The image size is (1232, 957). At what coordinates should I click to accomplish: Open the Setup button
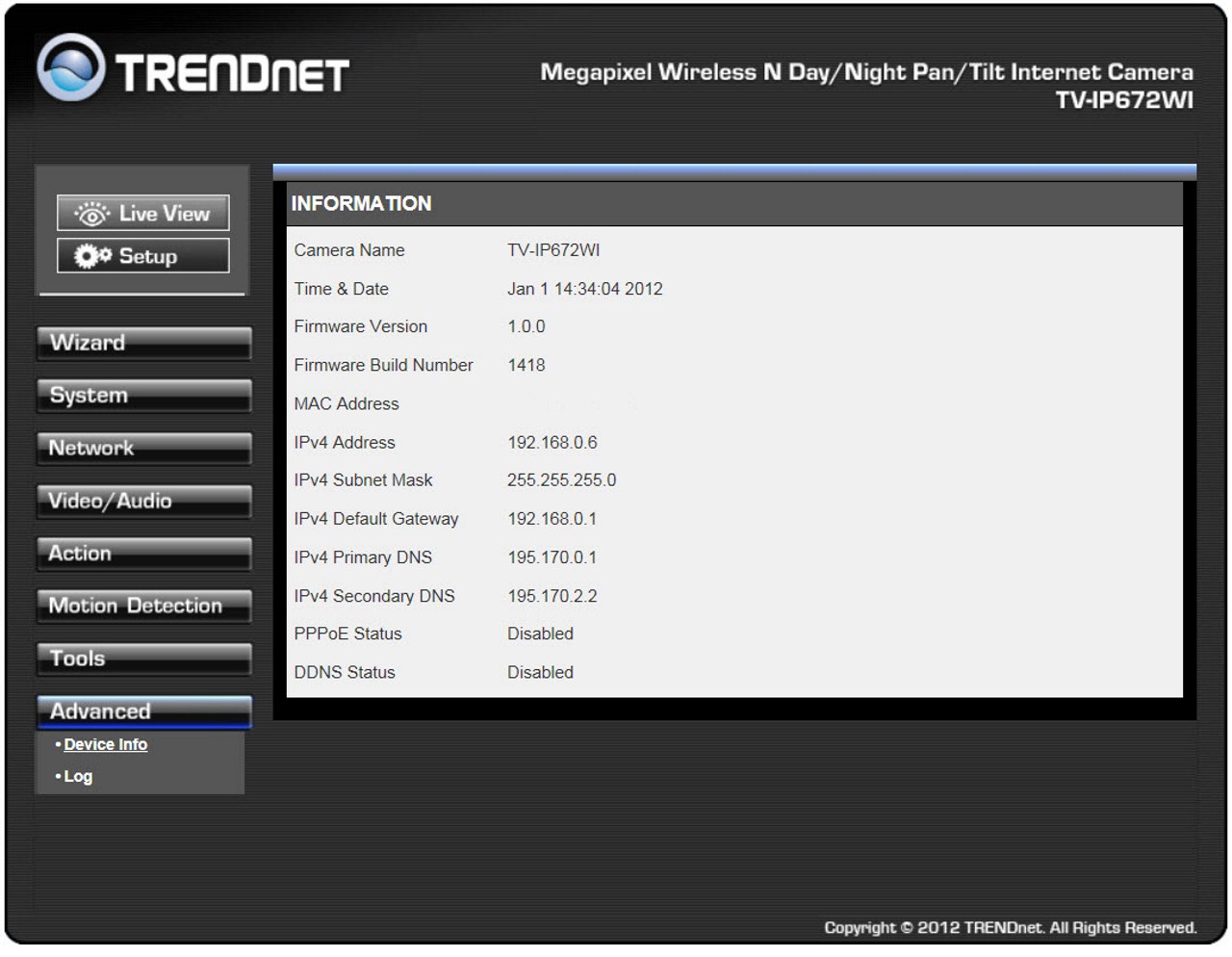point(142,256)
